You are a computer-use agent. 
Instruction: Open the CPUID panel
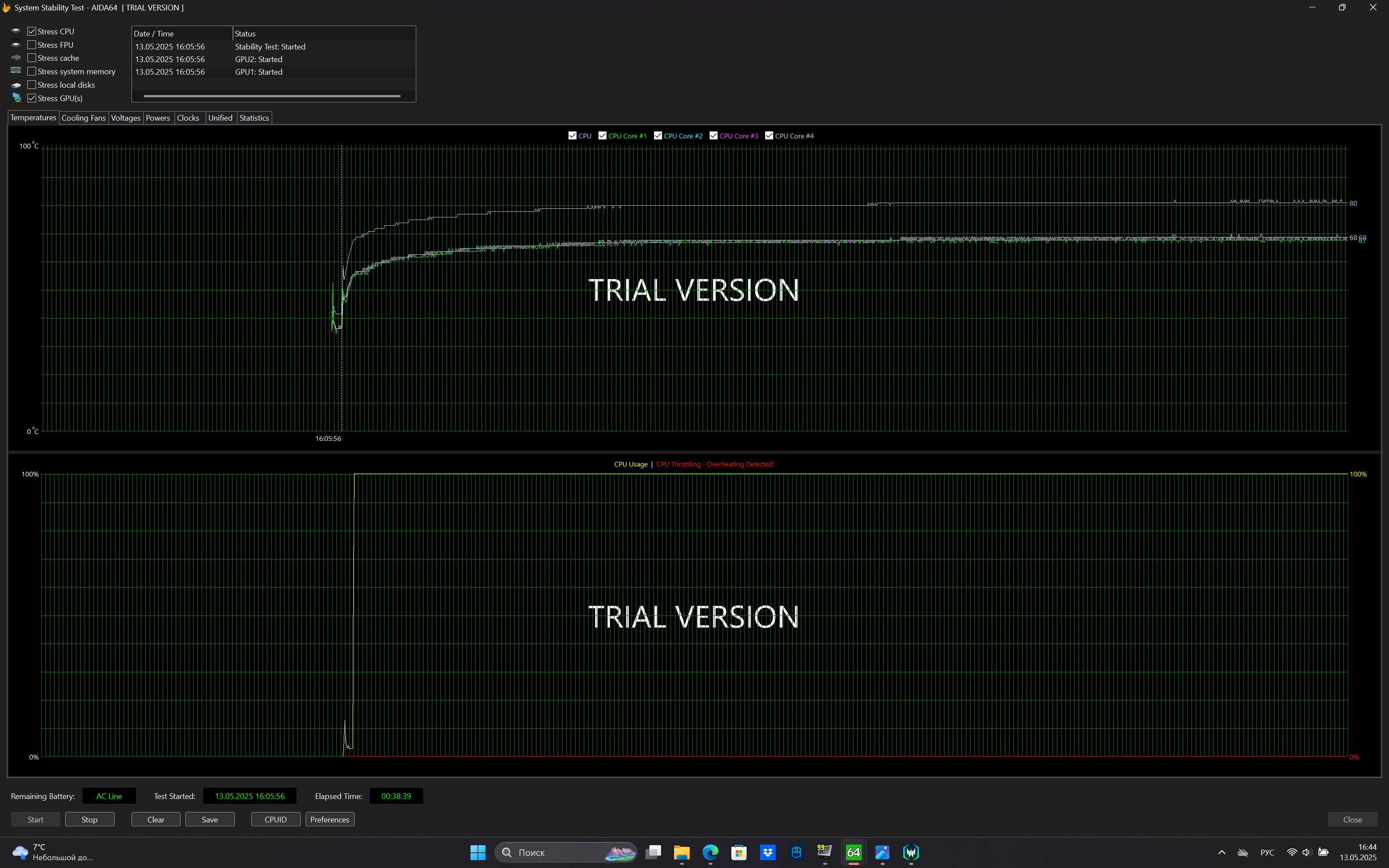click(x=276, y=819)
